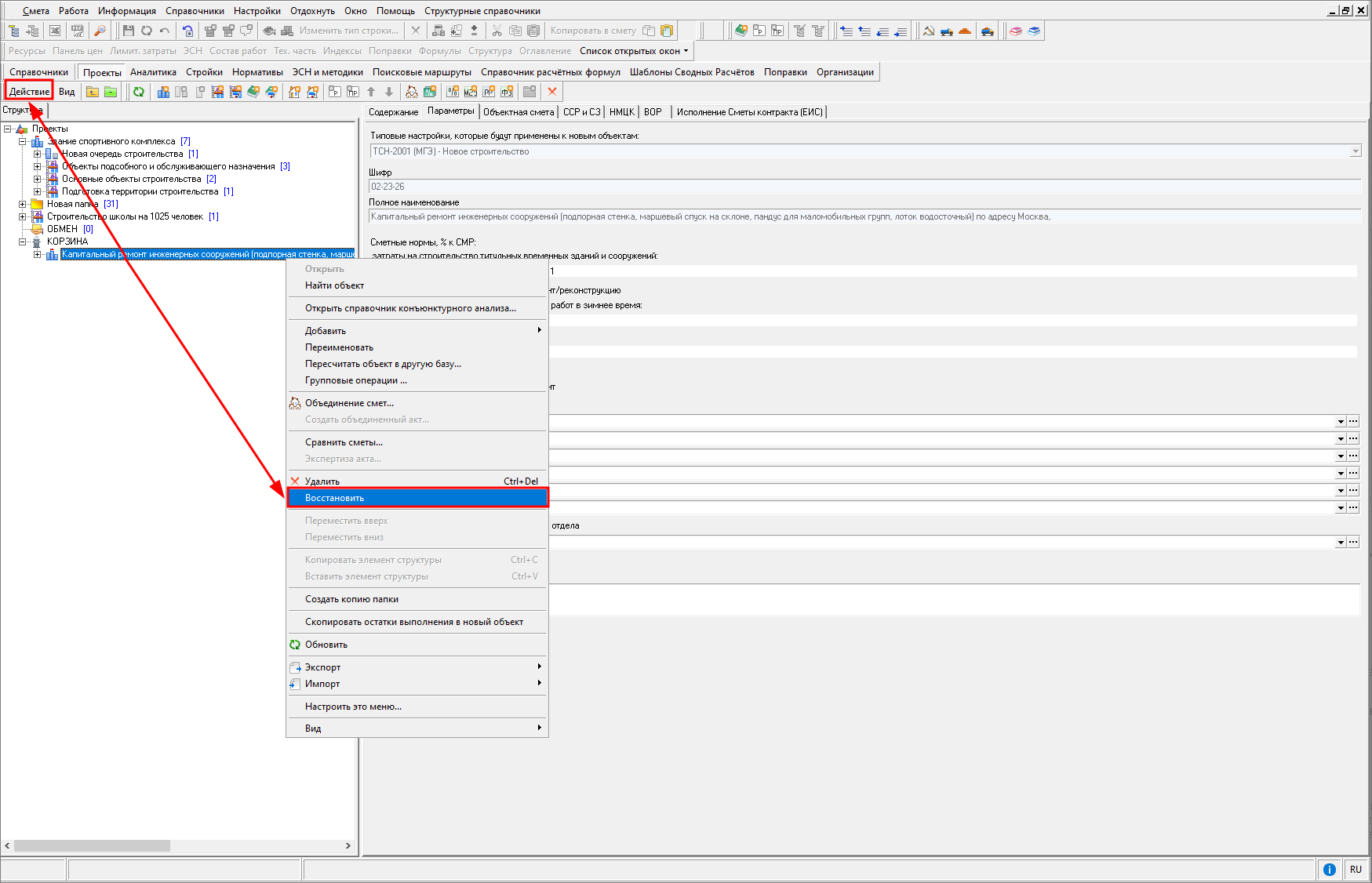Click the green refresh arrows toolbar icon

[x=139, y=92]
